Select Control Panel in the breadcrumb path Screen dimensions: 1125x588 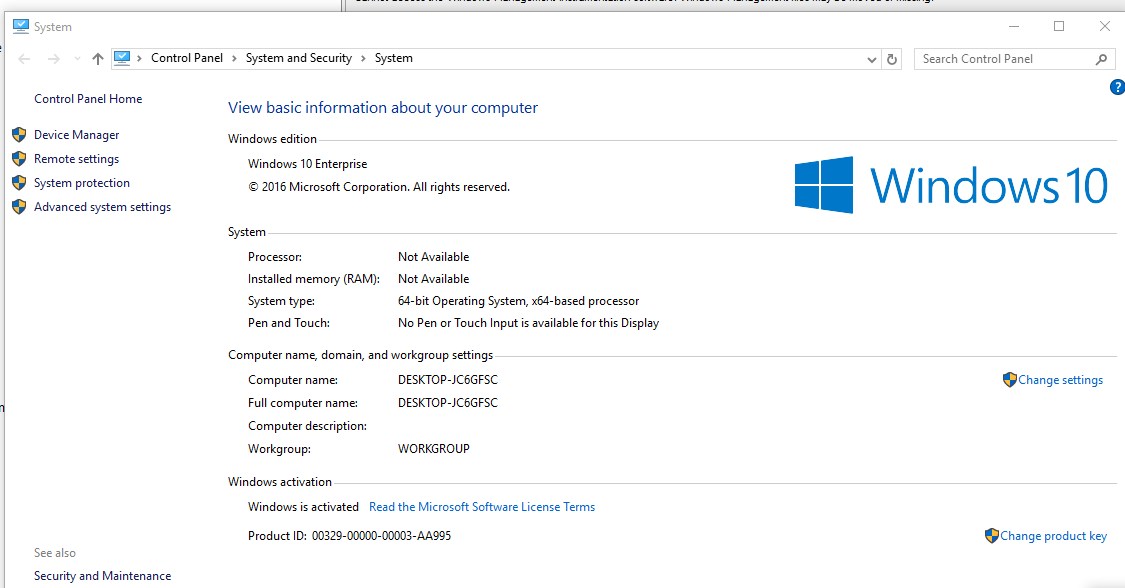(187, 58)
